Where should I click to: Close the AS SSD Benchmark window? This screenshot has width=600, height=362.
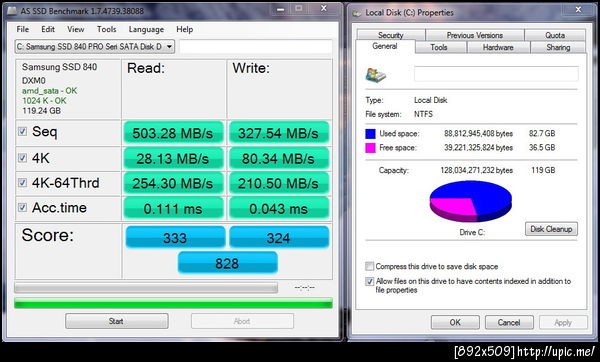[x=324, y=8]
